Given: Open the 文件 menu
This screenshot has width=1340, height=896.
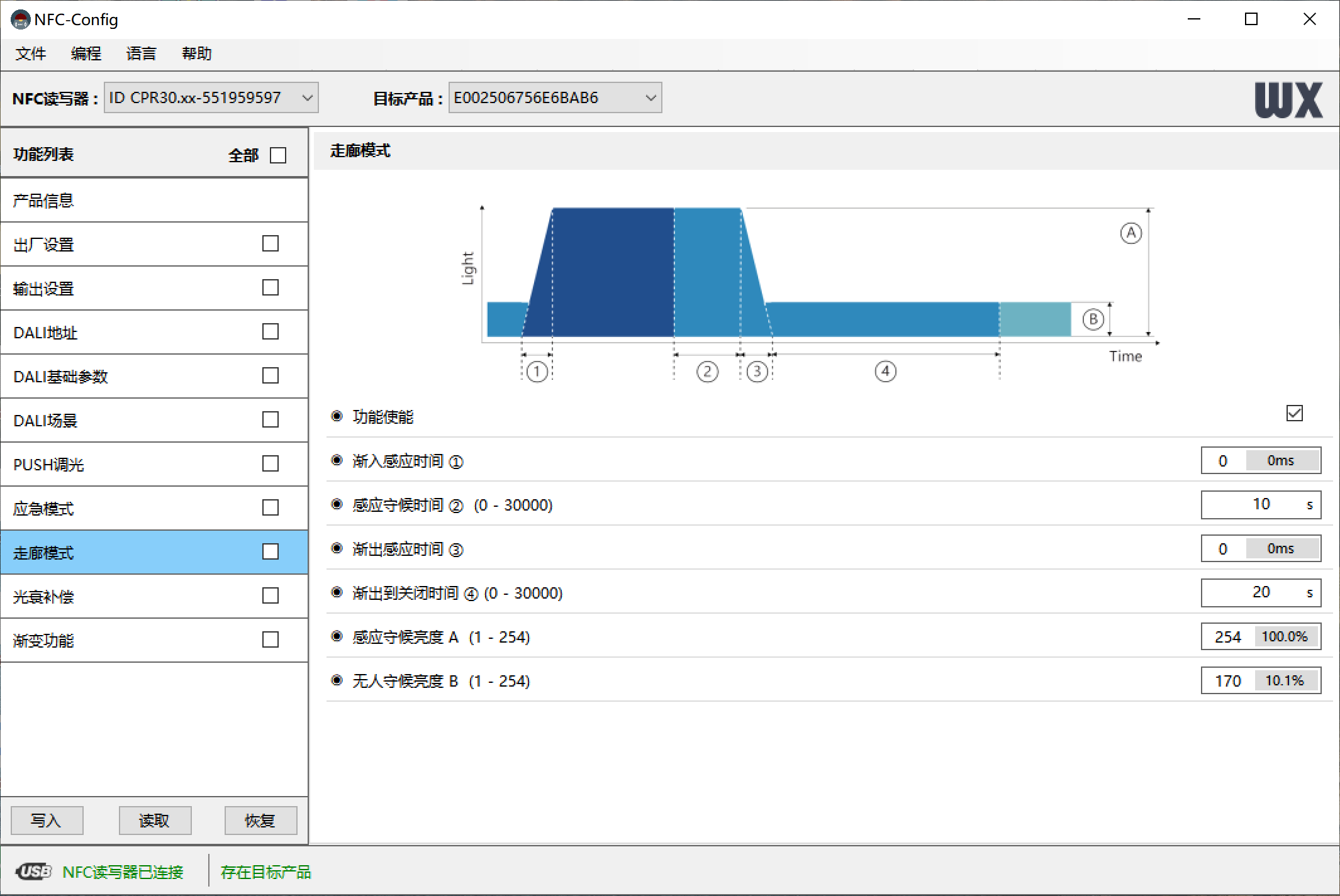Looking at the screenshot, I should (x=31, y=53).
